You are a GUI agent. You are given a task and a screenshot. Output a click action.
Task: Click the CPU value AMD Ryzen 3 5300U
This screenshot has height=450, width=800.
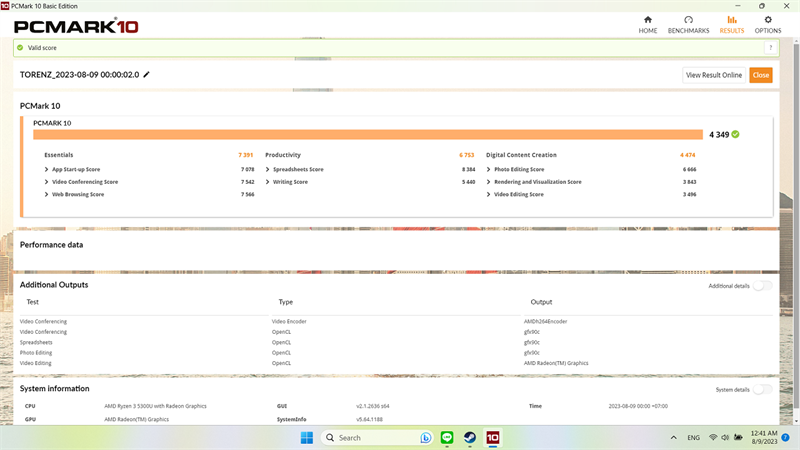tap(156, 406)
